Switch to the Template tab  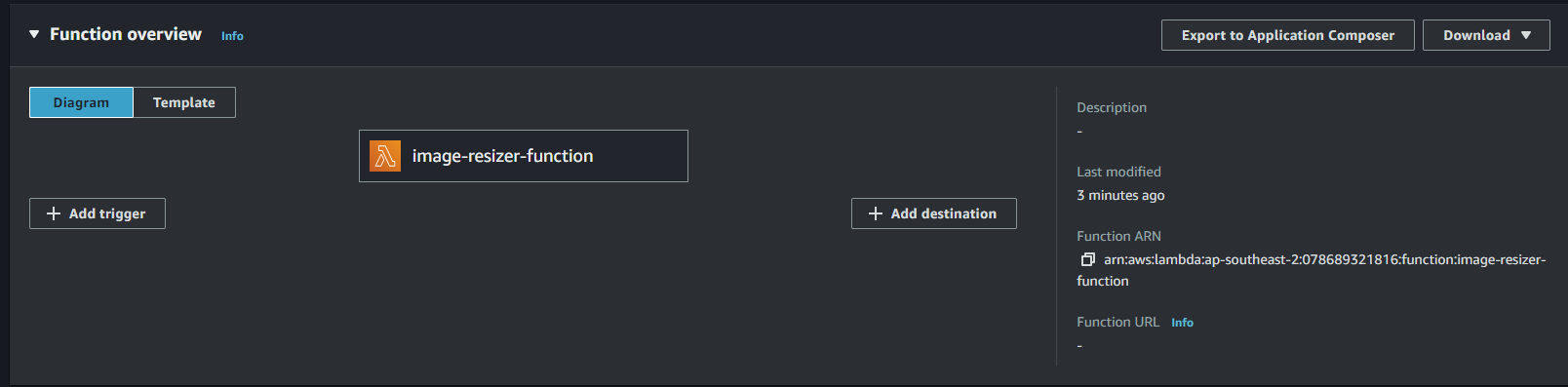pyautogui.click(x=184, y=102)
